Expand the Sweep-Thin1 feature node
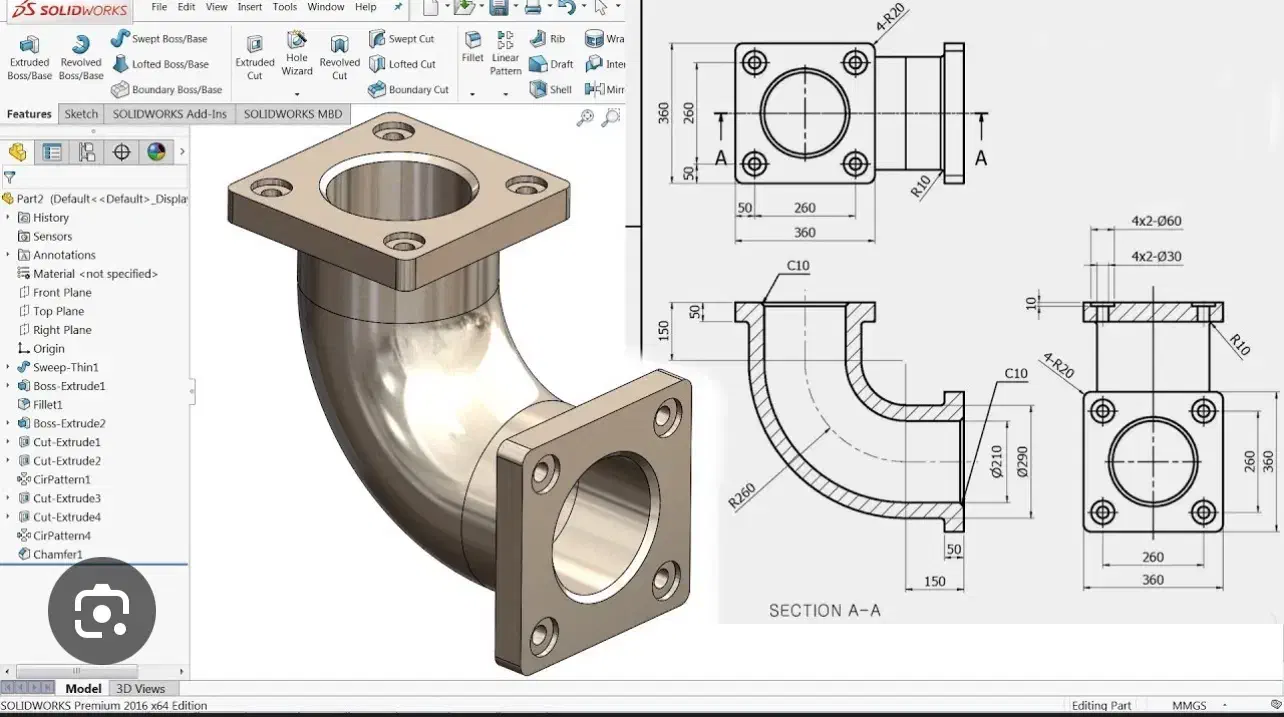This screenshot has width=1284, height=717. [x=8, y=367]
